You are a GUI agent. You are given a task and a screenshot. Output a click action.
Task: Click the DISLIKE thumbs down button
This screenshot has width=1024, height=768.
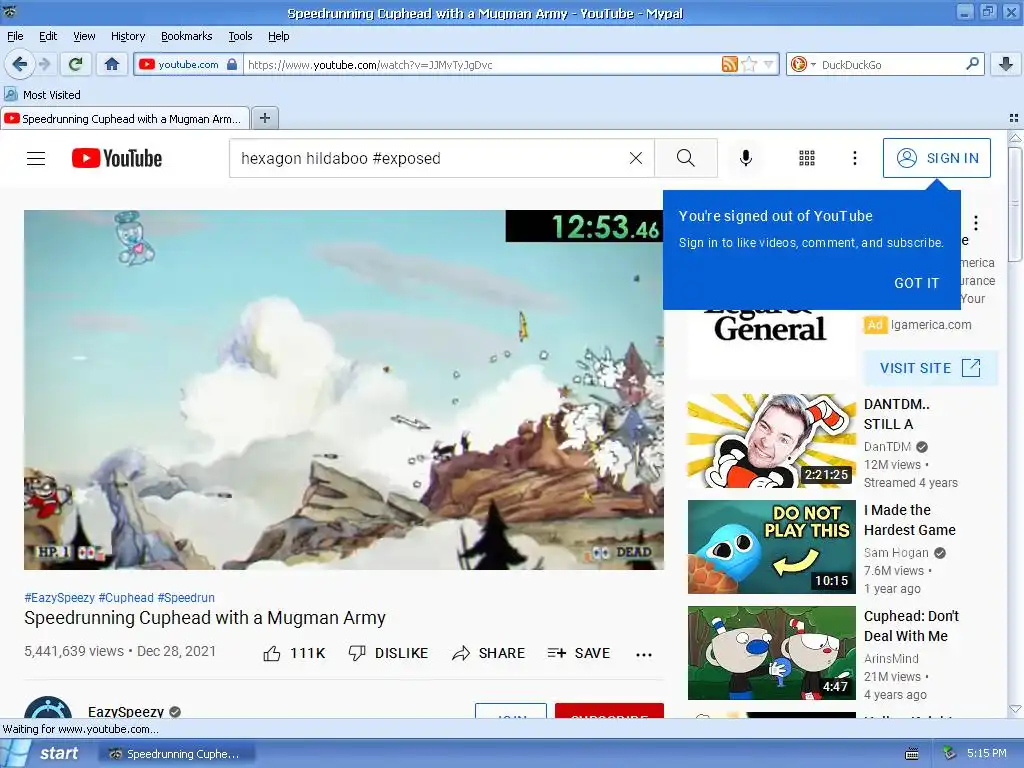pos(389,653)
